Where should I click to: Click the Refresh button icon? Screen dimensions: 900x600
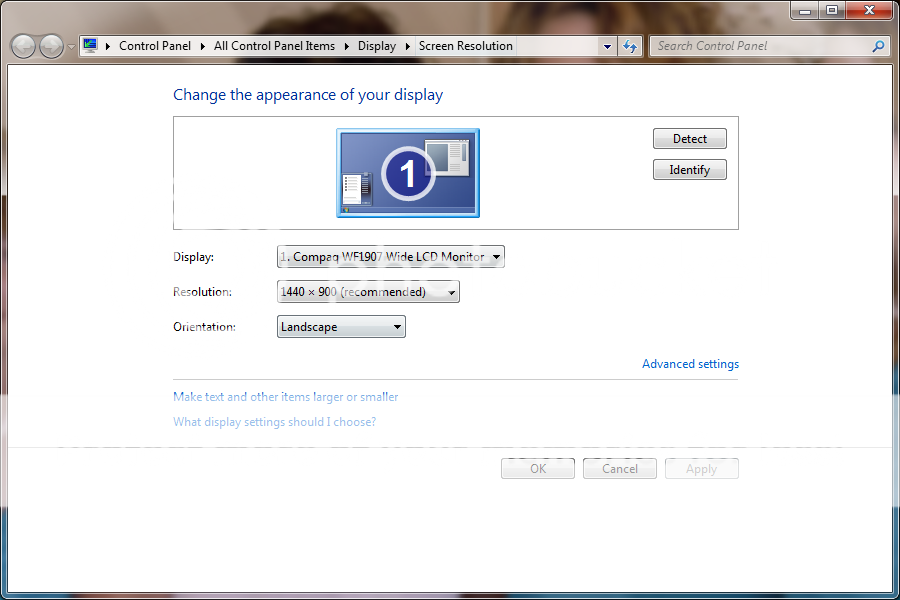[630, 47]
